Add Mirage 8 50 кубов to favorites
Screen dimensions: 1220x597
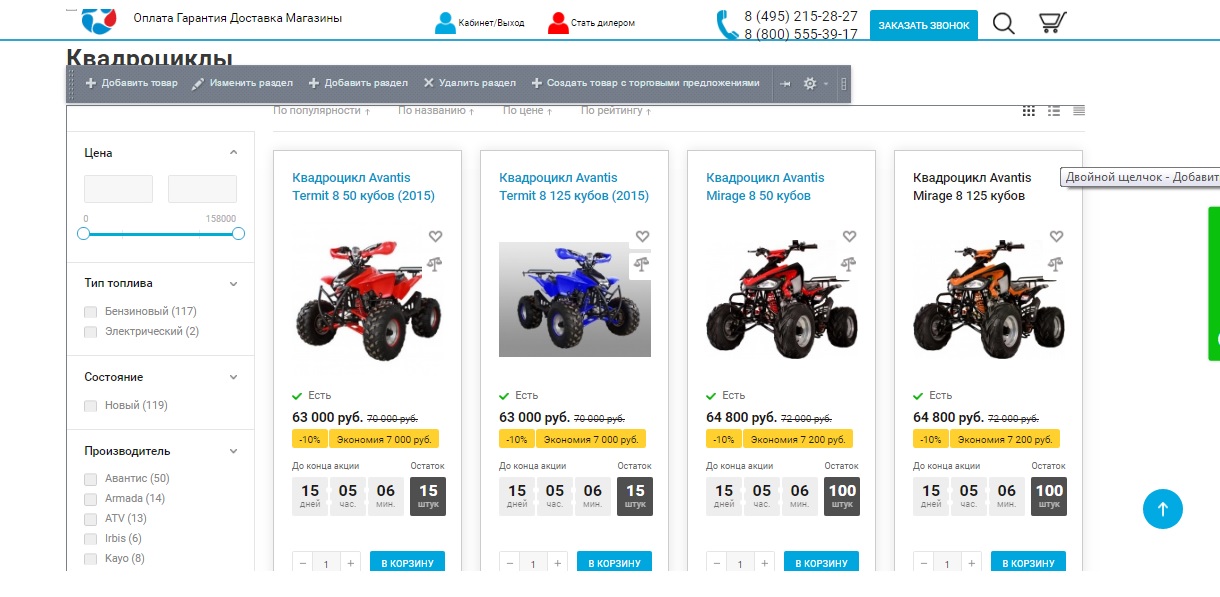pyautogui.click(x=849, y=237)
